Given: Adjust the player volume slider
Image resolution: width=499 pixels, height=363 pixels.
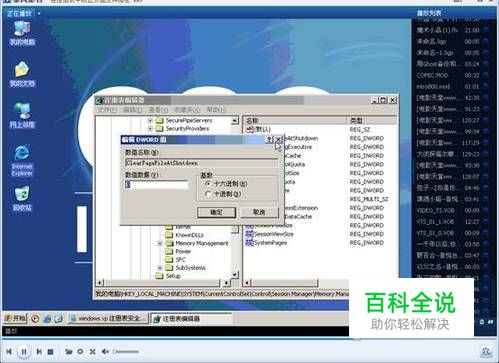Looking at the screenshot, I should click(126, 351).
